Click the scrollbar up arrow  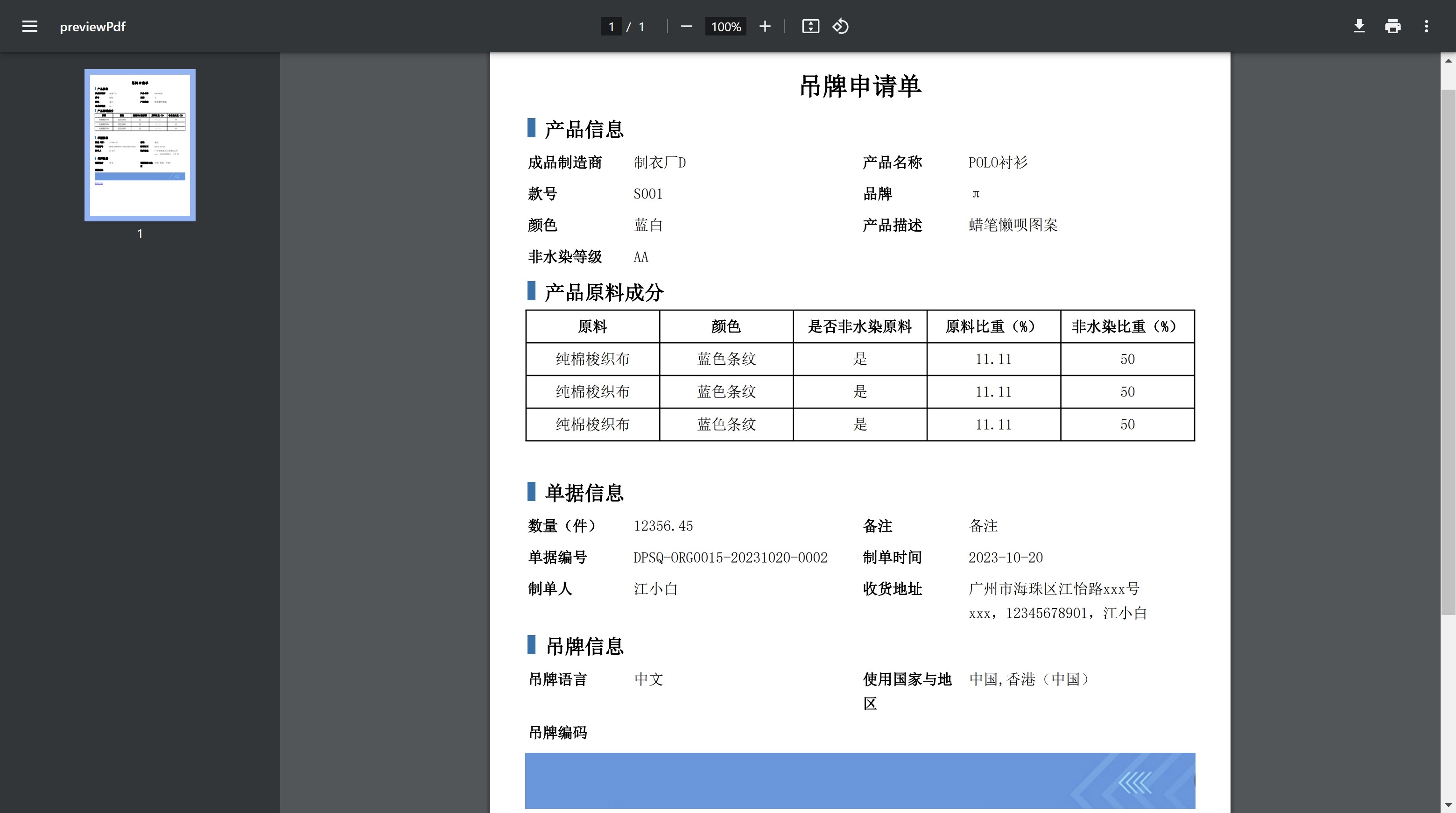point(1448,61)
